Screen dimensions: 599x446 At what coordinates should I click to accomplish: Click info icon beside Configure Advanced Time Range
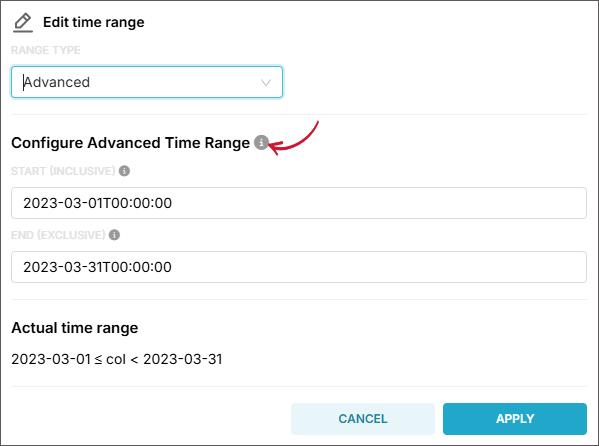point(261,143)
